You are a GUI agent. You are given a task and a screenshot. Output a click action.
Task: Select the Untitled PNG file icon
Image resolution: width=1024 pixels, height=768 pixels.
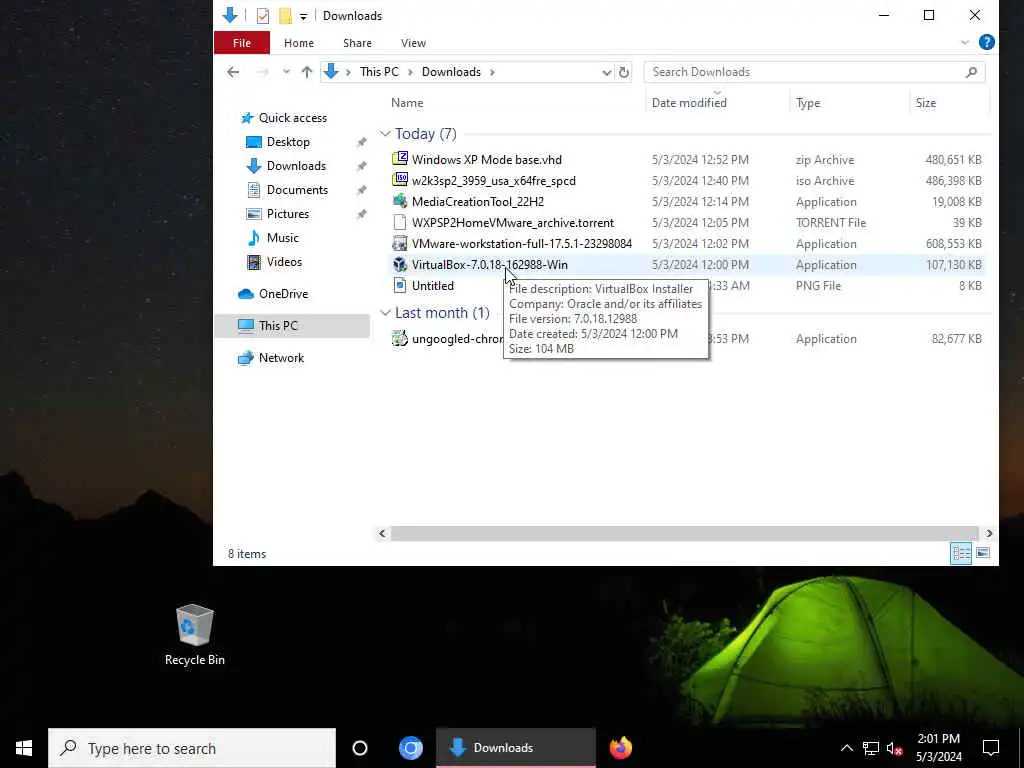[400, 285]
